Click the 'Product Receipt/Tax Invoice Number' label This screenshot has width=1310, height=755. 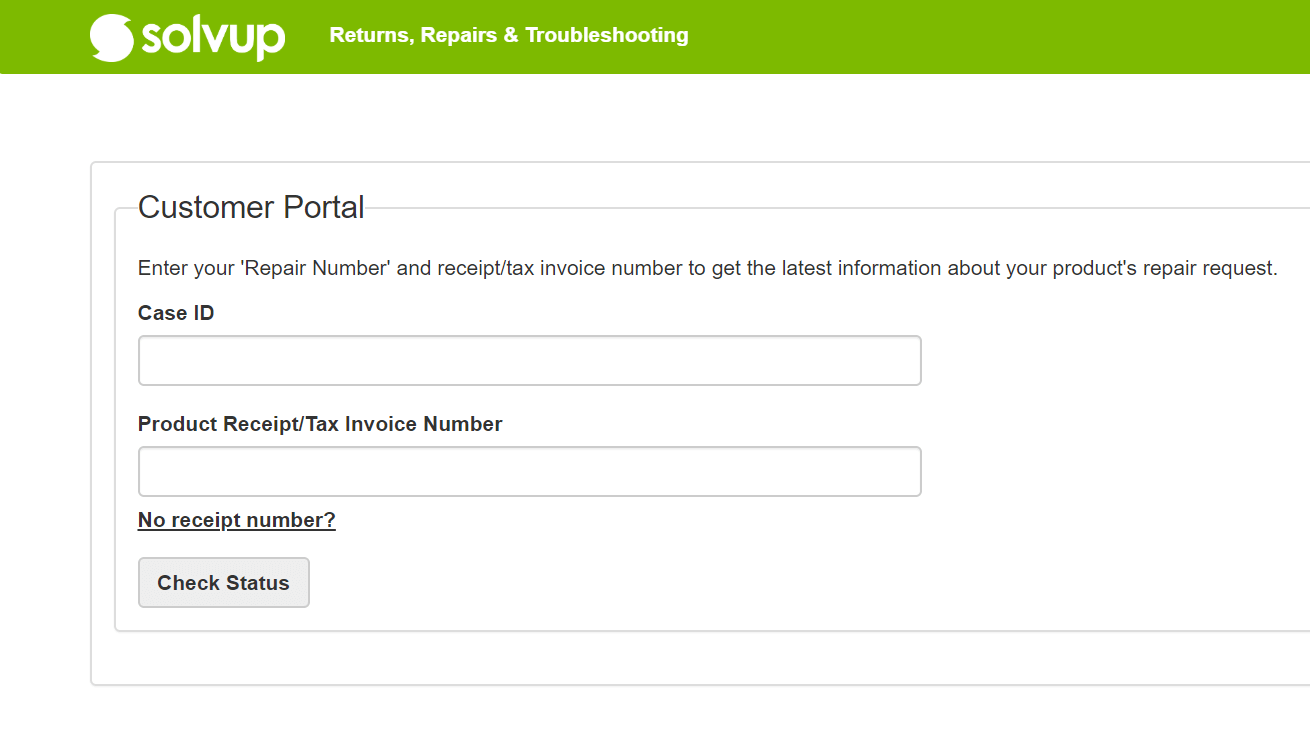[320, 424]
